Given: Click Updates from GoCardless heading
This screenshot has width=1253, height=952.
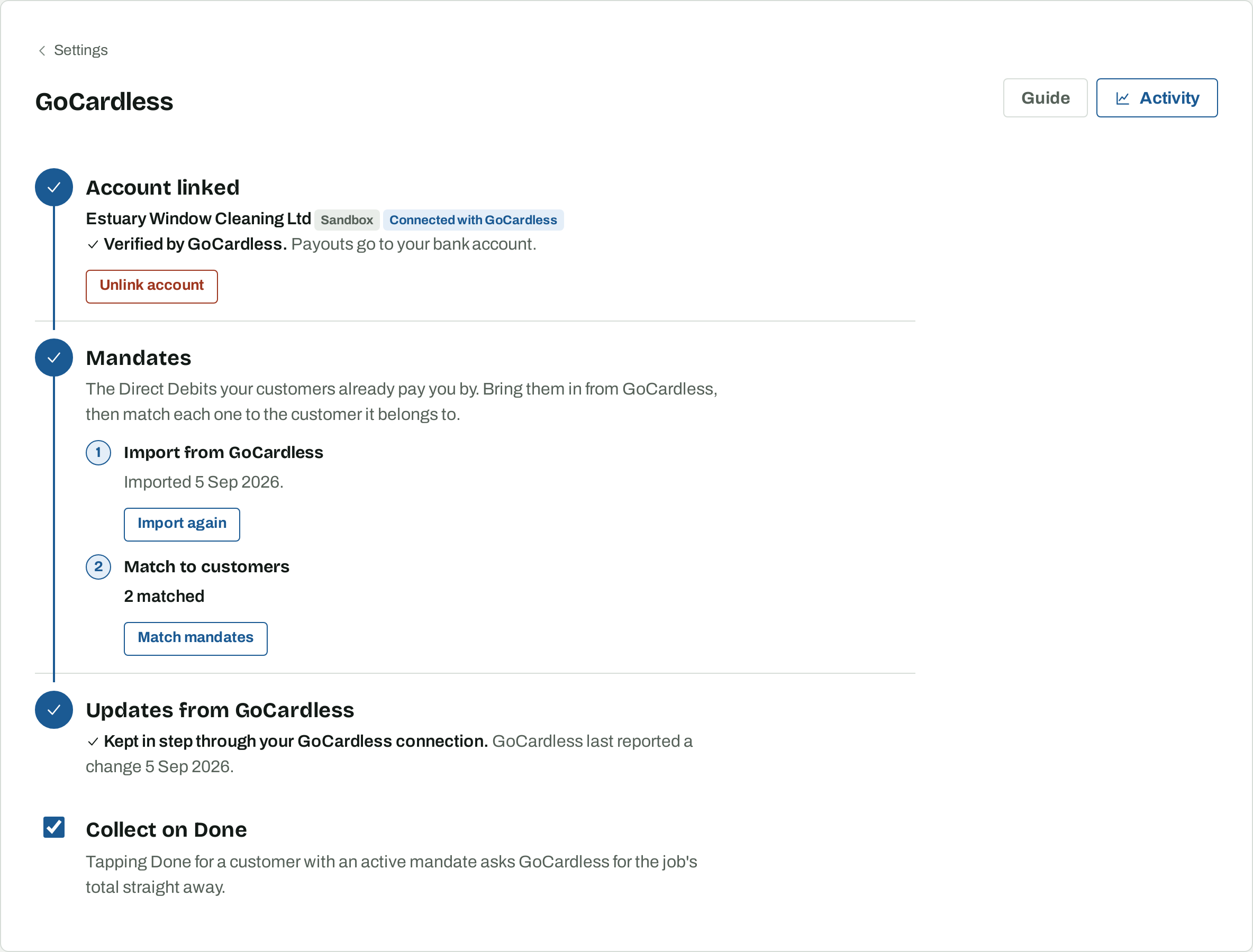Looking at the screenshot, I should click(220, 710).
